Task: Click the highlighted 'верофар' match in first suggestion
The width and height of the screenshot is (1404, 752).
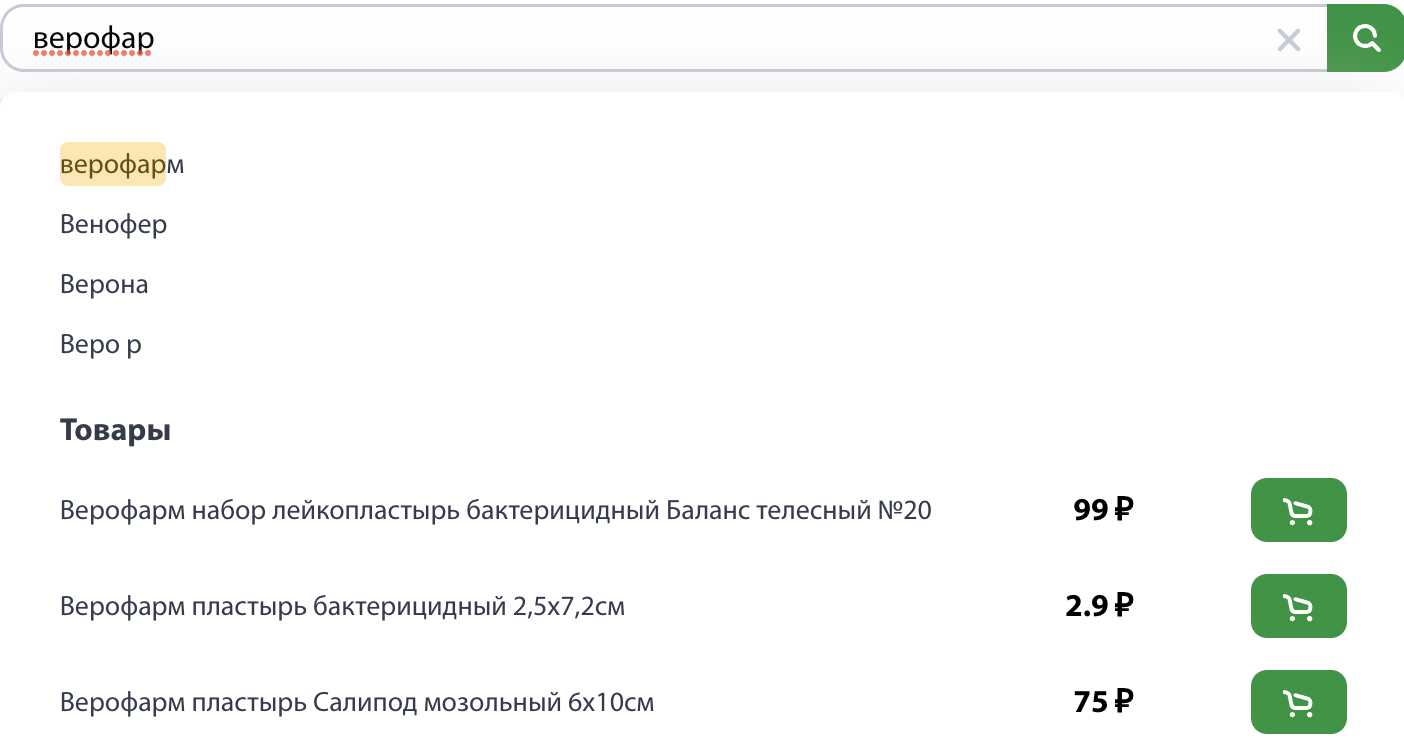Action: [x=113, y=164]
